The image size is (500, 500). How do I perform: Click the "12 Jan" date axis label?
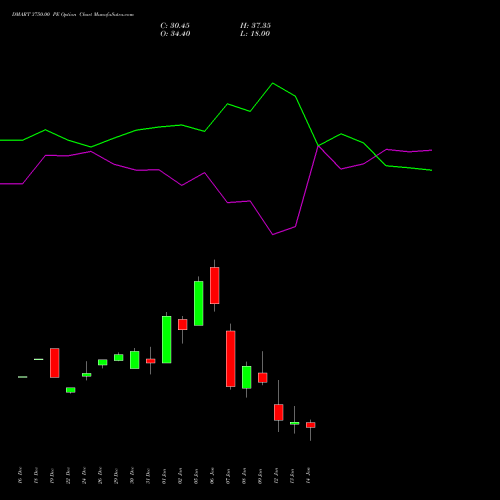point(276,476)
